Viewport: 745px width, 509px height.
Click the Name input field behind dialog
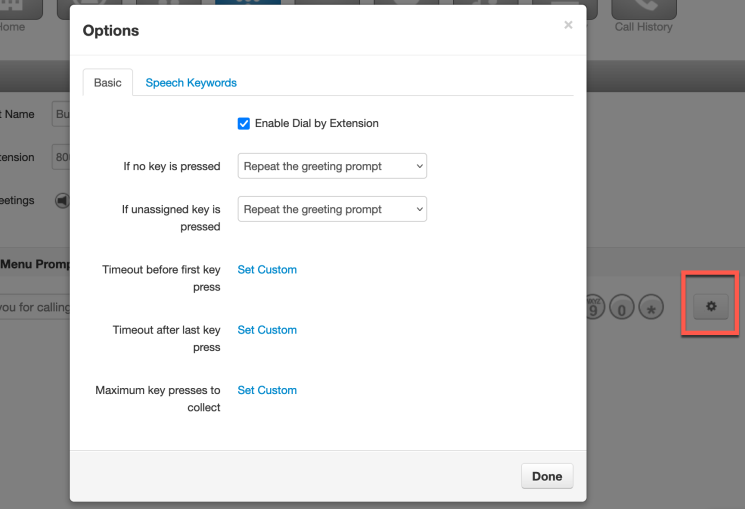61,114
